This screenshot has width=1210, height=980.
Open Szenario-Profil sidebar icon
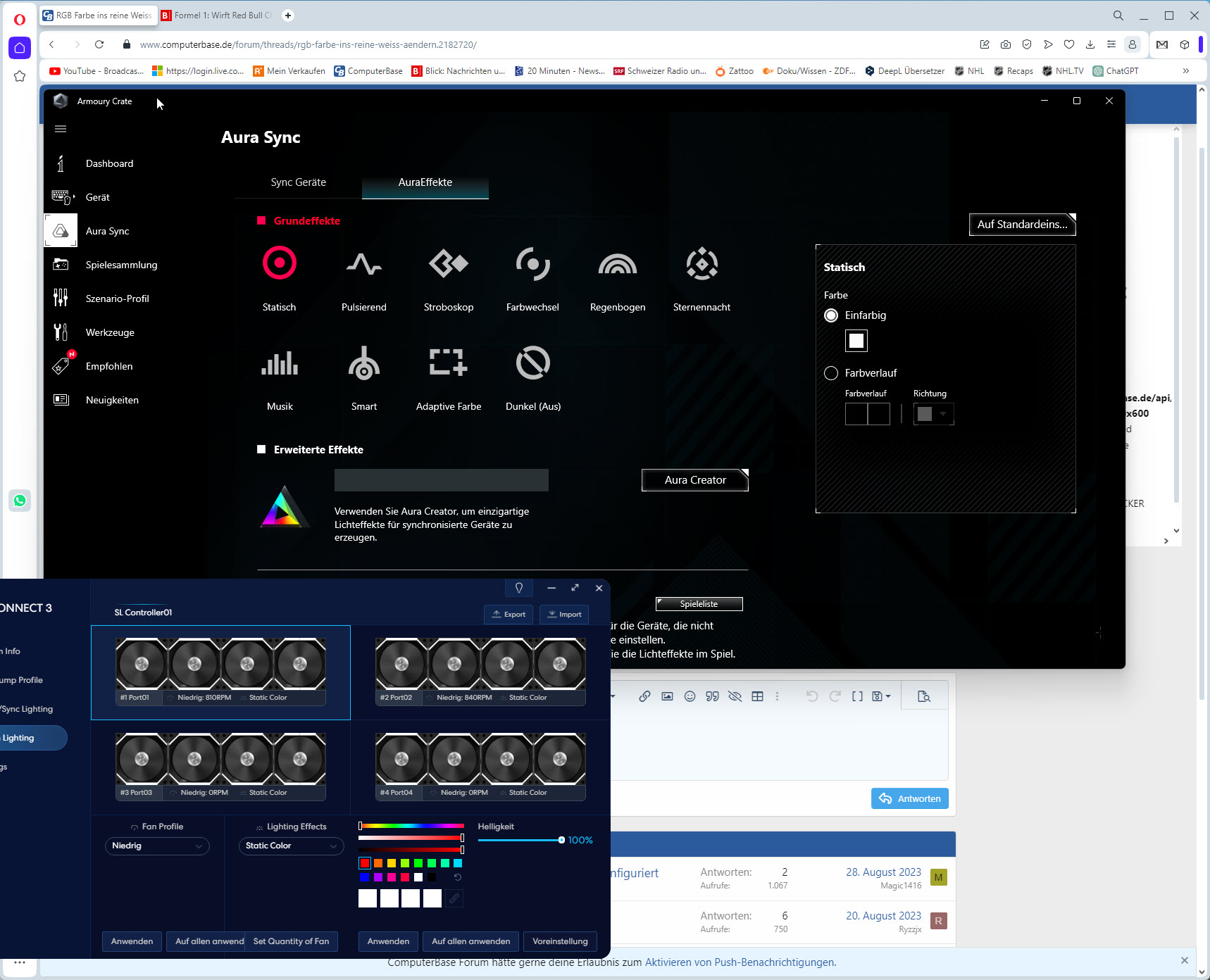point(61,299)
